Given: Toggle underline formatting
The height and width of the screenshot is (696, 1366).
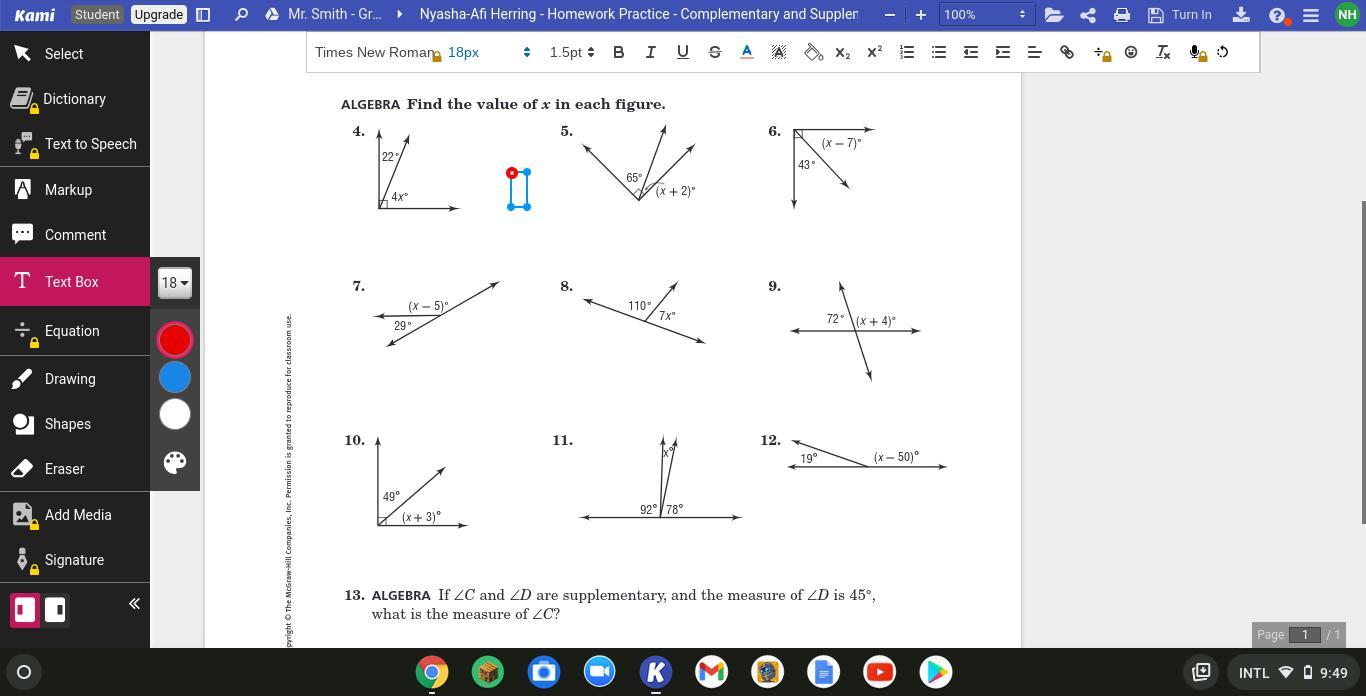Looking at the screenshot, I should click(683, 52).
